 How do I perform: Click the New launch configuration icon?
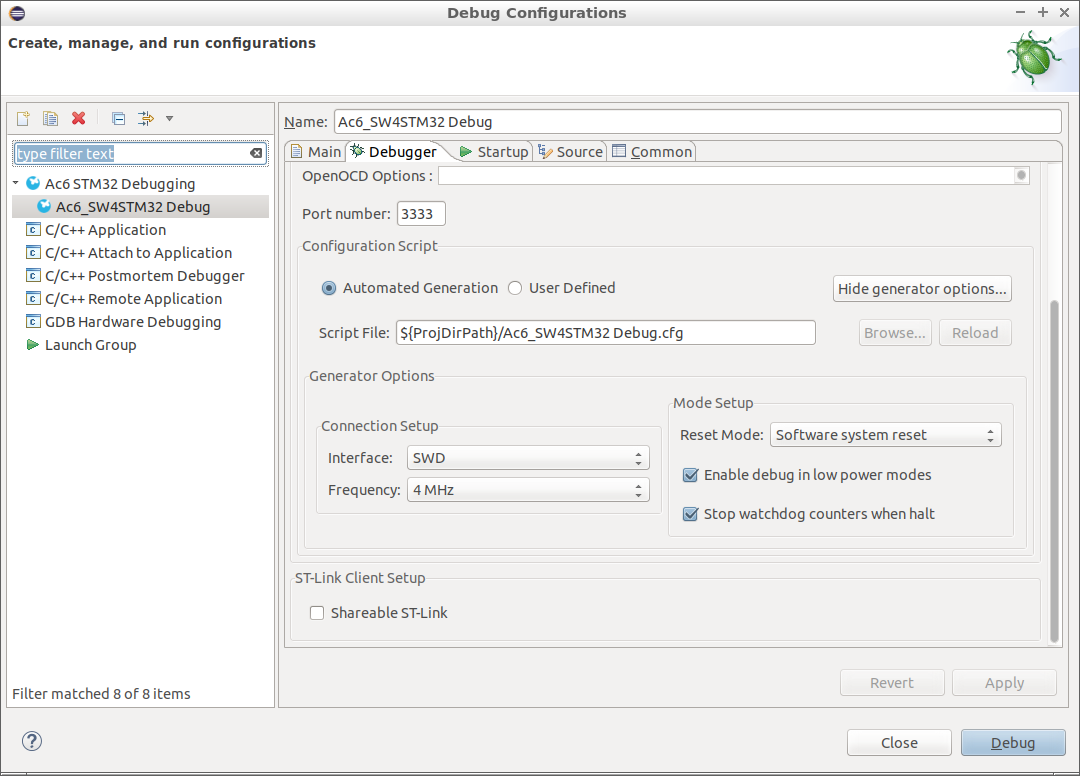tap(23, 119)
